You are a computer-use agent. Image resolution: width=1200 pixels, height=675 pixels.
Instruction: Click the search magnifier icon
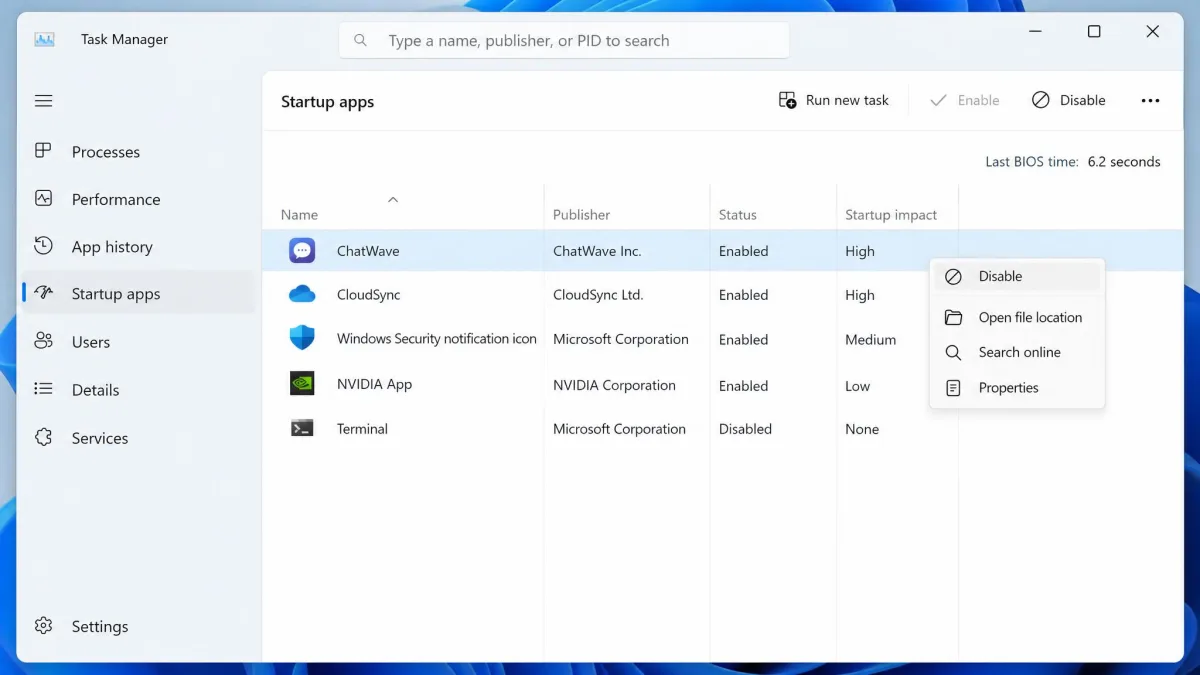click(361, 41)
